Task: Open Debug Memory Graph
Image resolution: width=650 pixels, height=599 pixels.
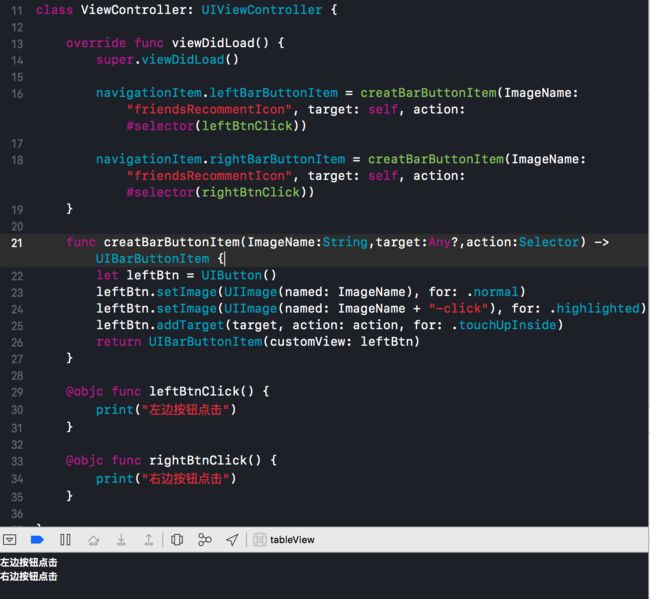Action: [205, 539]
